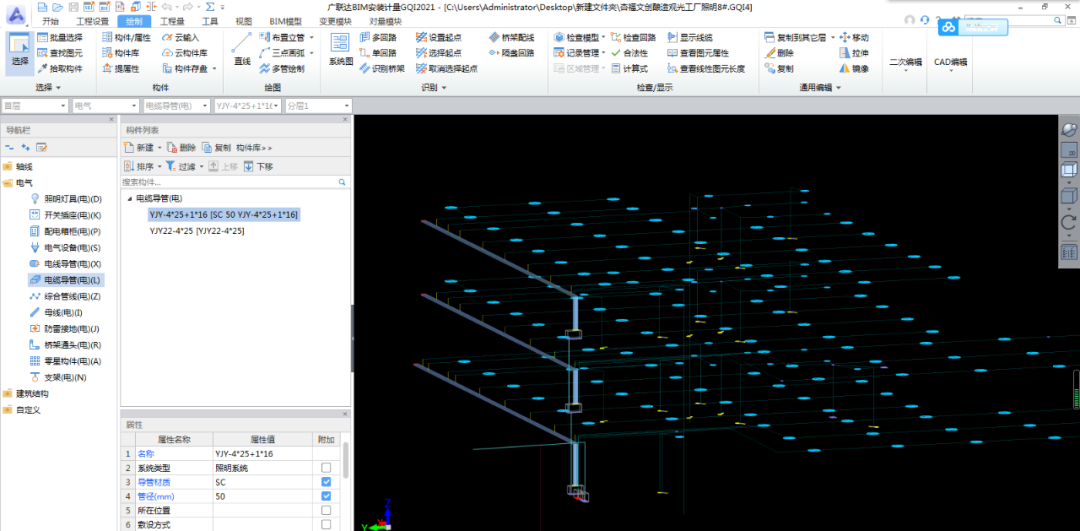This screenshot has height=531, width=1080.
Task: Open 构件/属性 panel
Action: 126,37
